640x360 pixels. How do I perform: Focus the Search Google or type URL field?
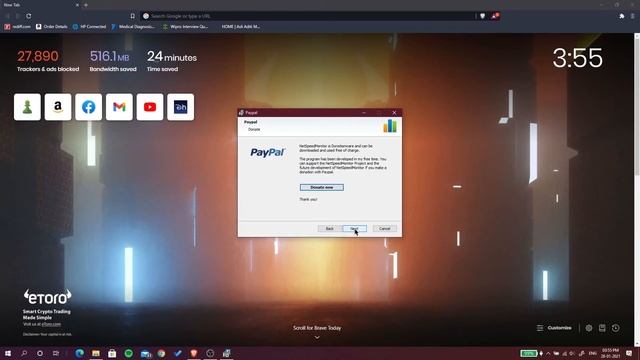pyautogui.click(x=308, y=16)
